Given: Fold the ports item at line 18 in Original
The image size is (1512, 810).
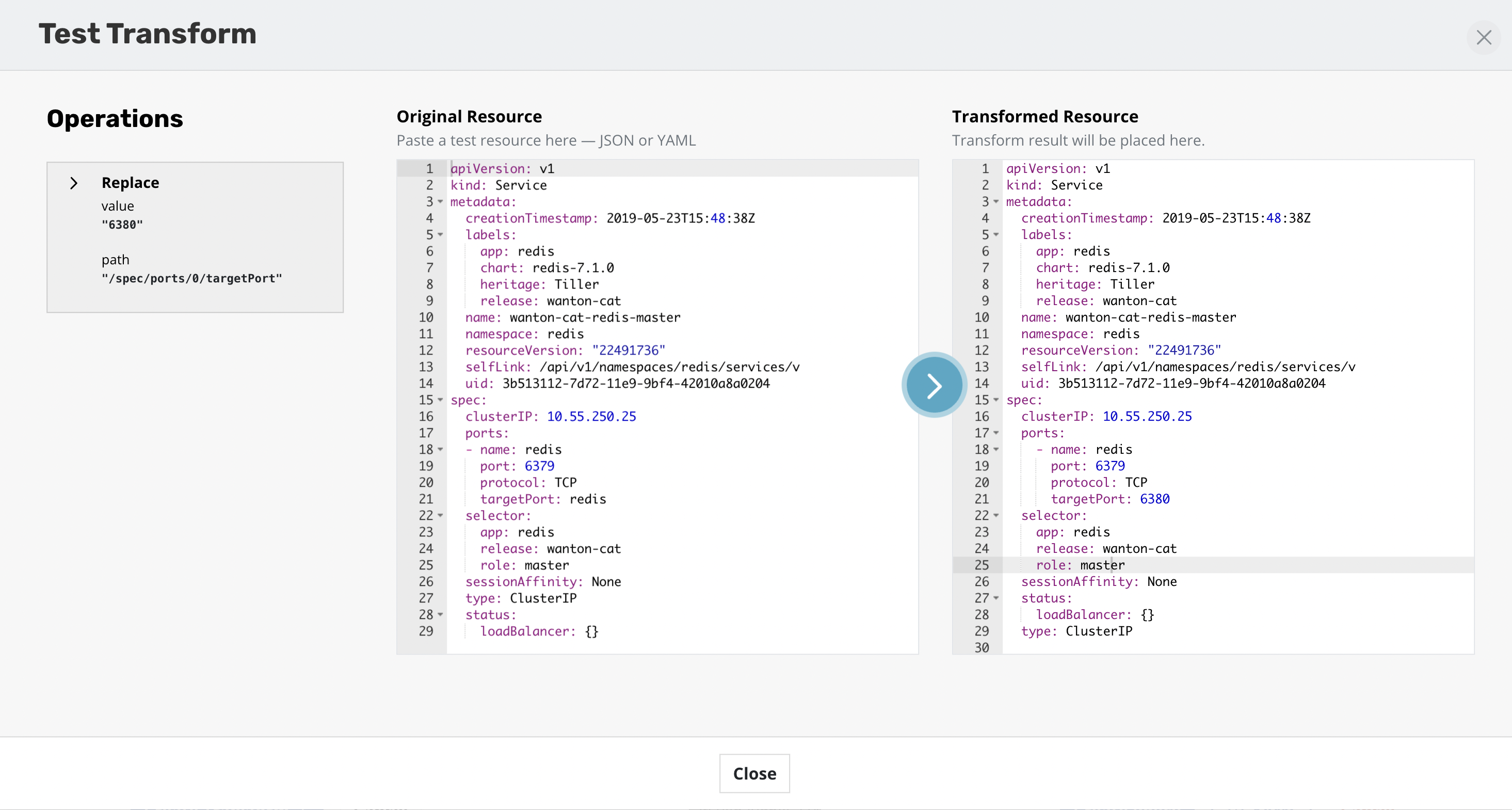Looking at the screenshot, I should click(x=440, y=449).
